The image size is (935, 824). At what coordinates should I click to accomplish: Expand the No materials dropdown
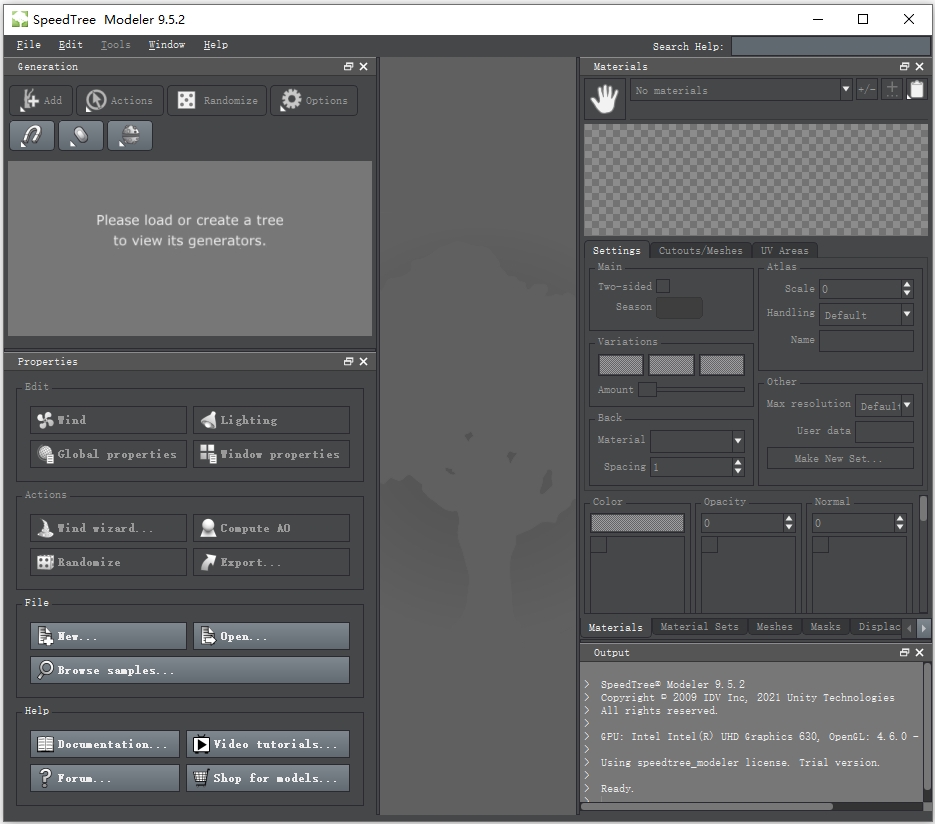[x=741, y=90]
